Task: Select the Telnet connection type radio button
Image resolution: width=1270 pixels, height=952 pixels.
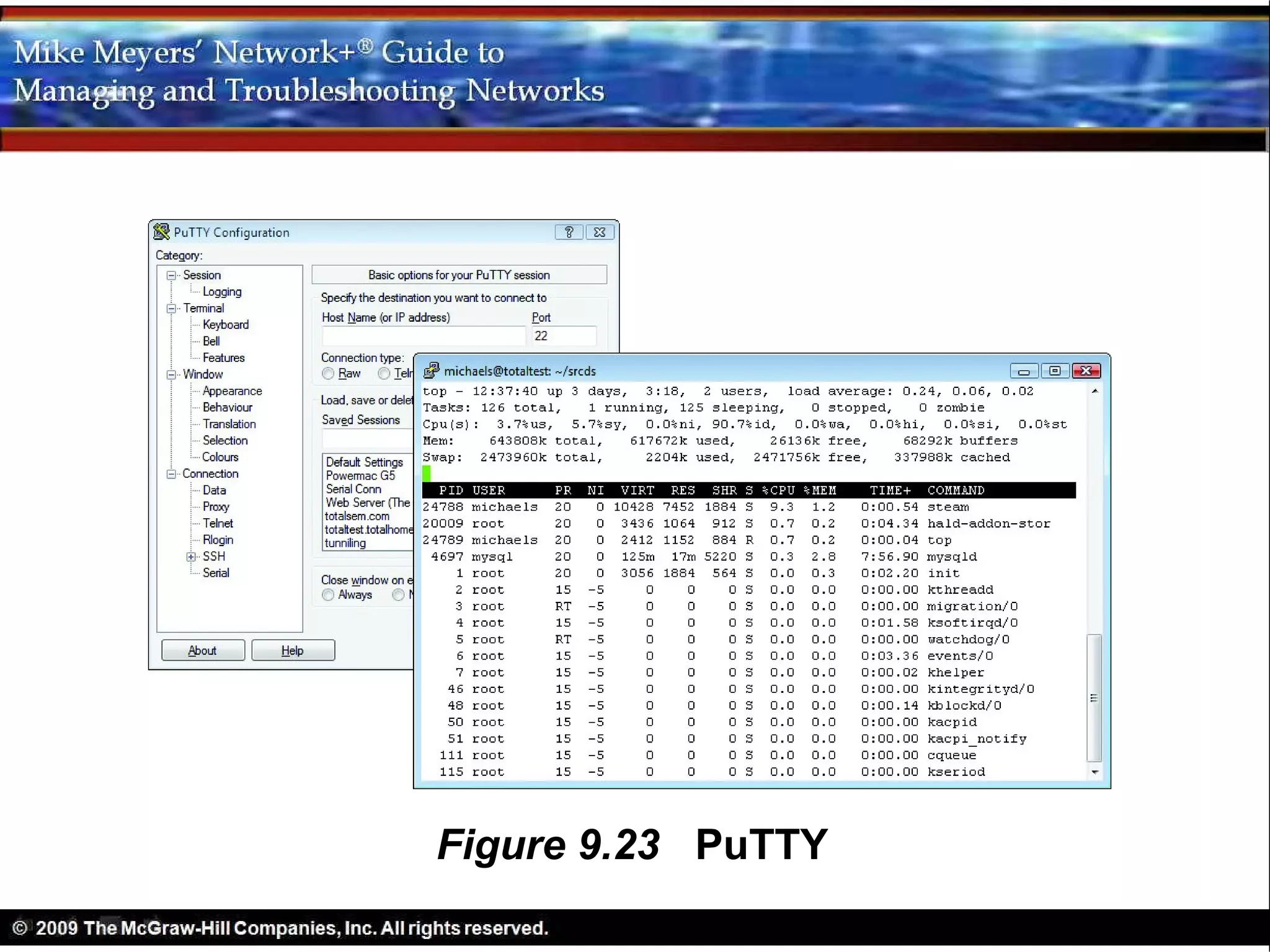Action: [384, 374]
